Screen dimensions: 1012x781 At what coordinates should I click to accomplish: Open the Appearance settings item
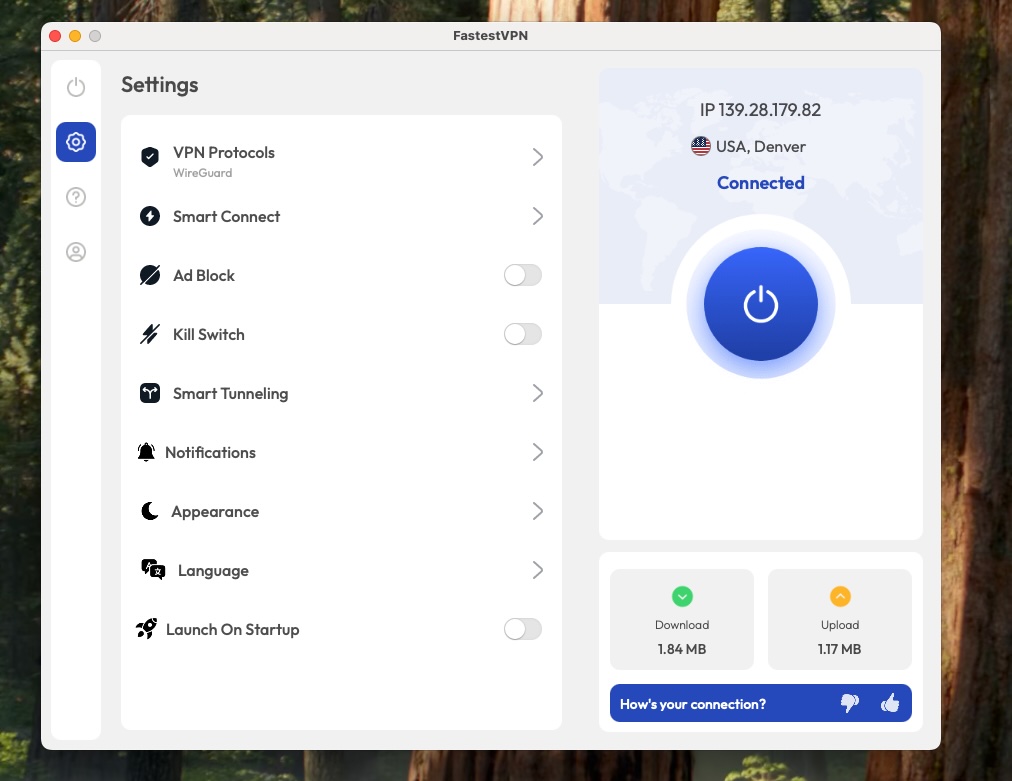(215, 511)
